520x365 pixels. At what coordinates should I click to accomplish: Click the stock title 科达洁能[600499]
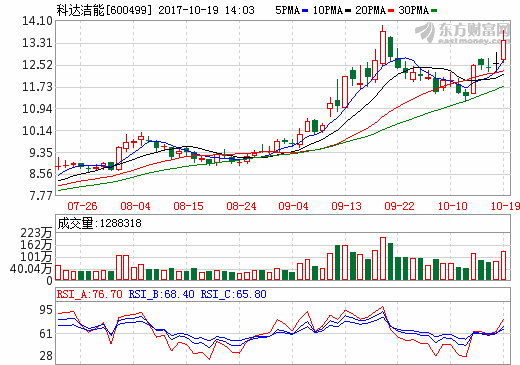click(104, 10)
